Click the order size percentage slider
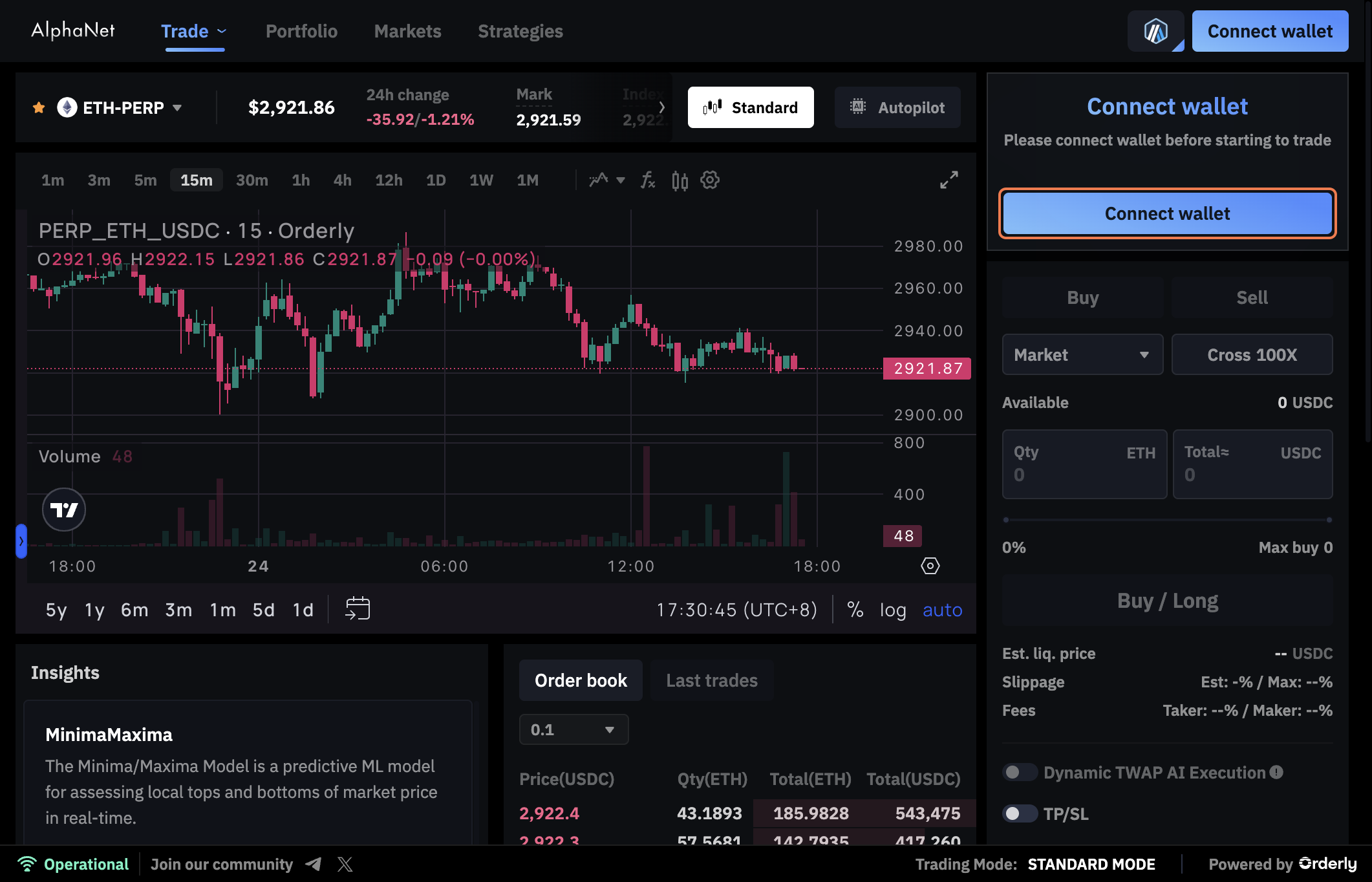1372x882 pixels. point(1167,520)
